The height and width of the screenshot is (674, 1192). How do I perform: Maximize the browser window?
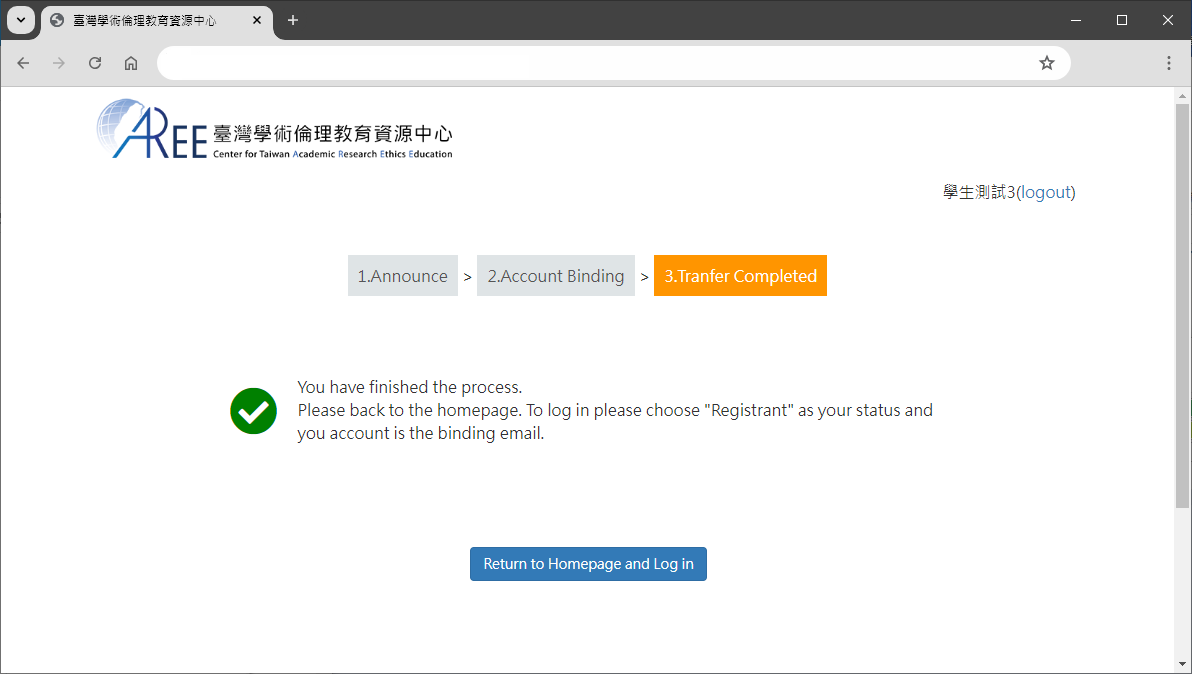point(1122,21)
